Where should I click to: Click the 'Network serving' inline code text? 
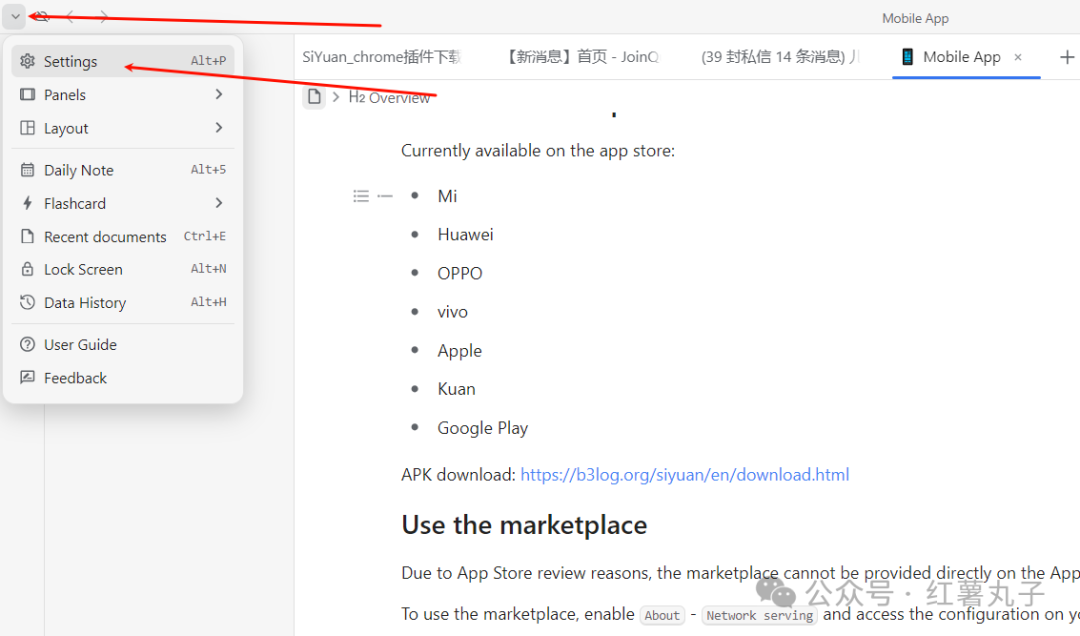coord(760,615)
